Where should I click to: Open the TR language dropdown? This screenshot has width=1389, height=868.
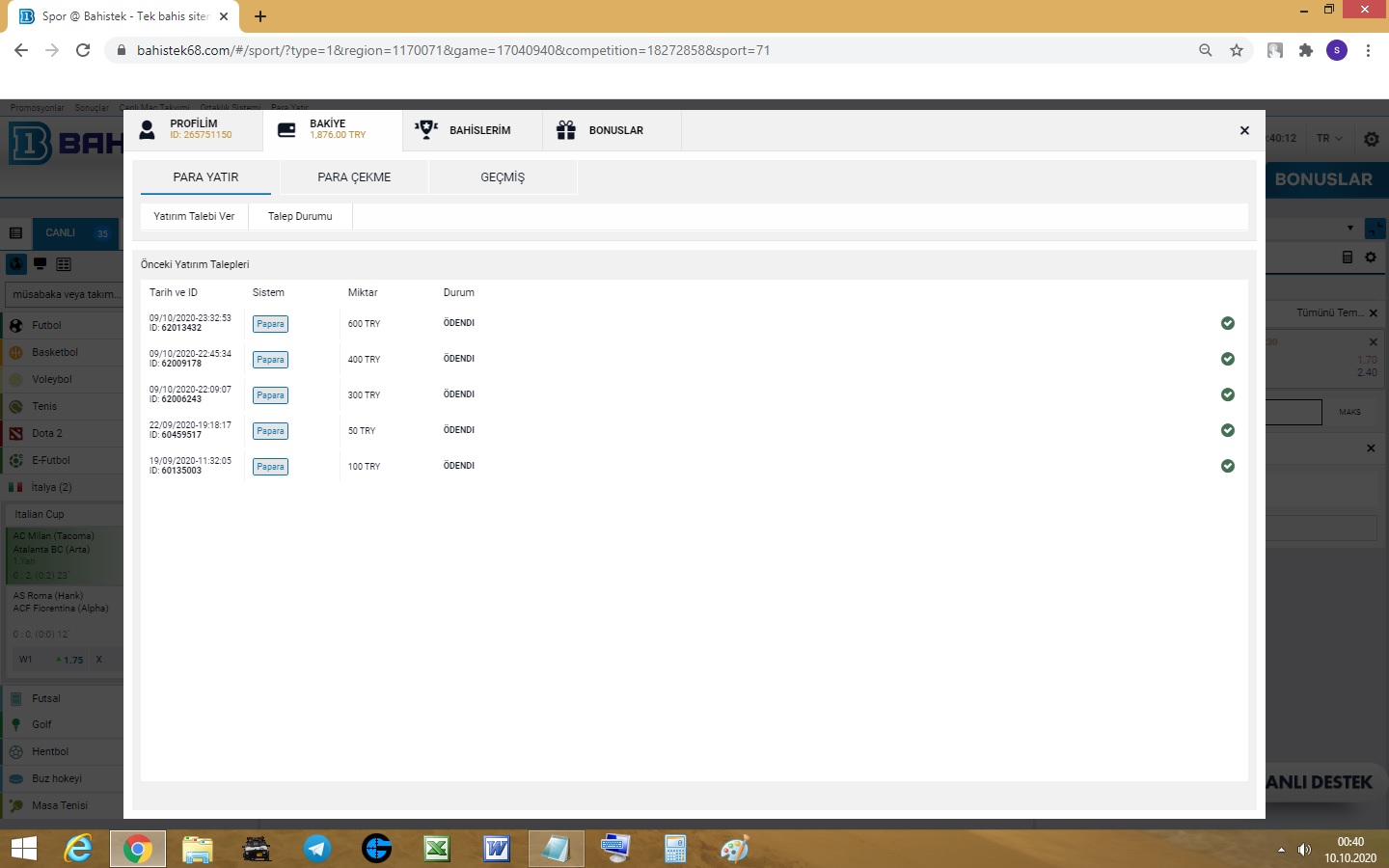tap(1329, 138)
